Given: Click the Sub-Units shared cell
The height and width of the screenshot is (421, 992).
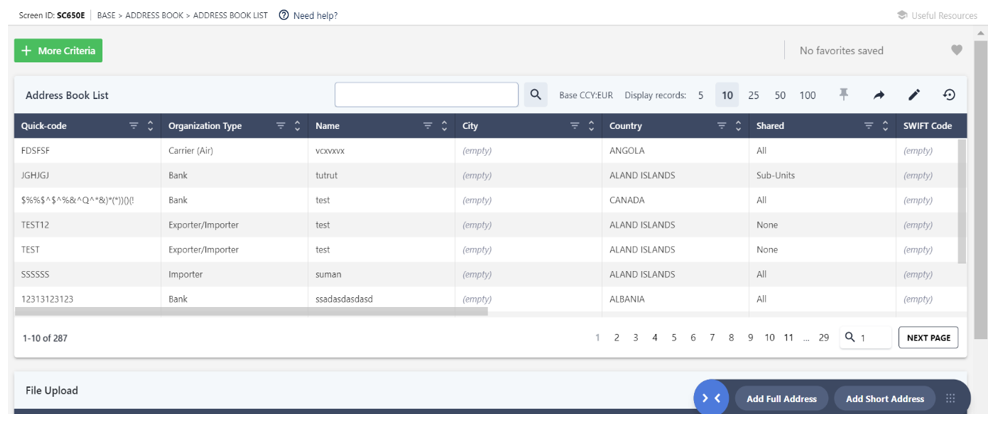Looking at the screenshot, I should (822, 175).
